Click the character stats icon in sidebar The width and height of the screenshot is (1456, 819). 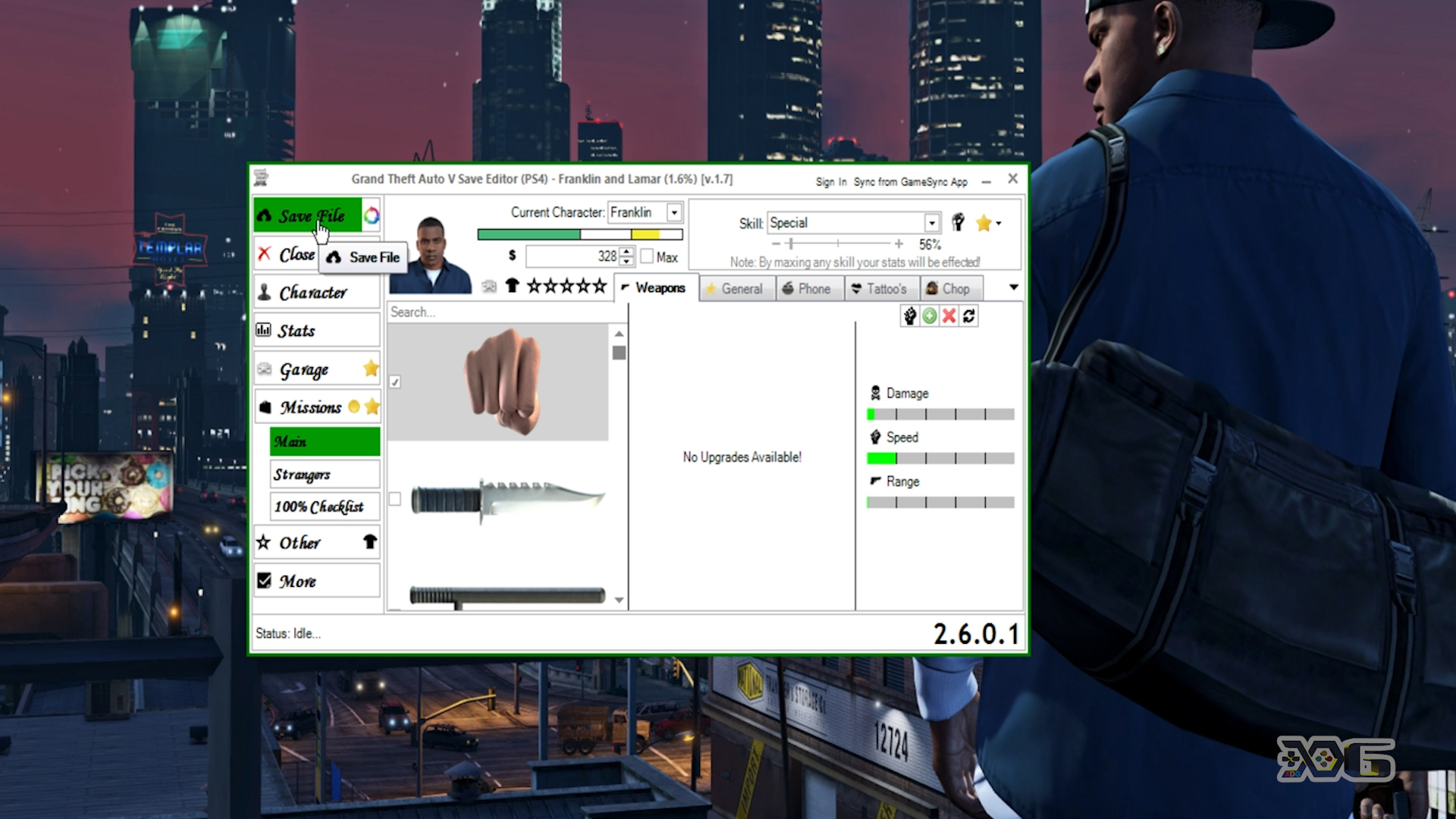[264, 330]
